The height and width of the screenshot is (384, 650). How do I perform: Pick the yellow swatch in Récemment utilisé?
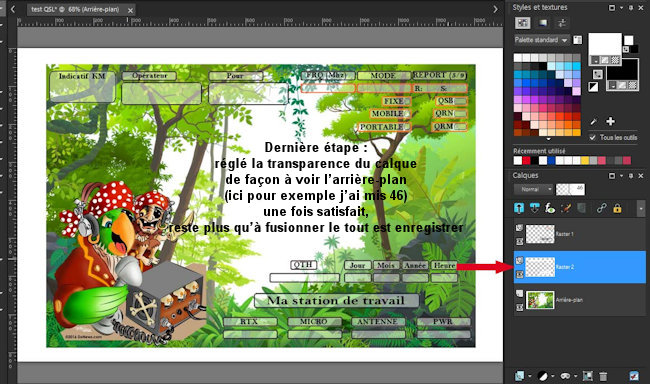585,160
